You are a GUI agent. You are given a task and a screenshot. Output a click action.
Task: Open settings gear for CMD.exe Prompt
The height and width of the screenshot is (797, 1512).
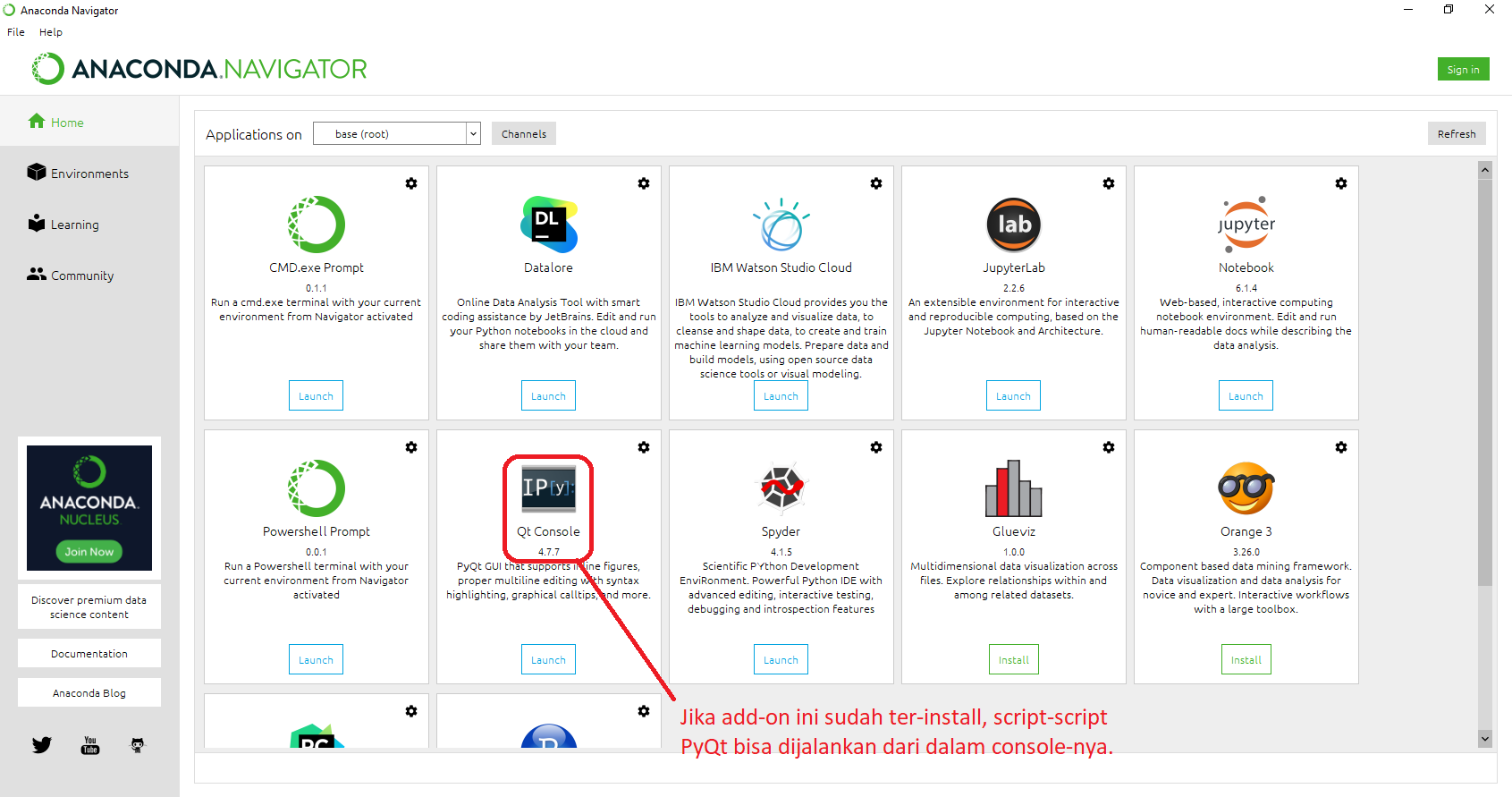tap(411, 183)
